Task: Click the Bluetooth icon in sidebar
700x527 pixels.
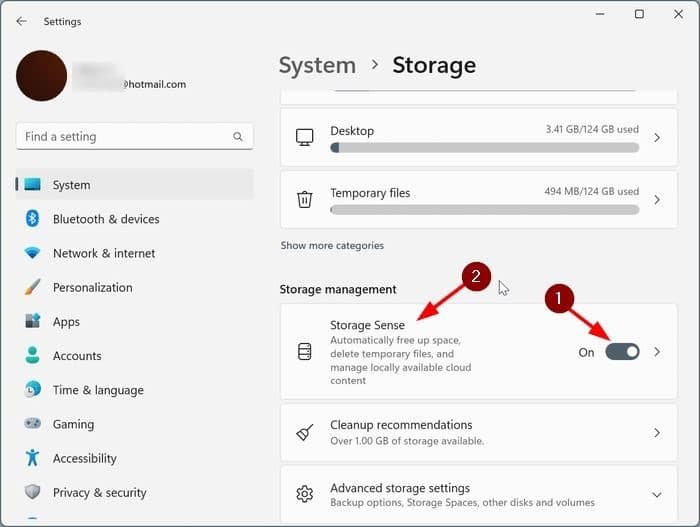Action: (x=32, y=219)
